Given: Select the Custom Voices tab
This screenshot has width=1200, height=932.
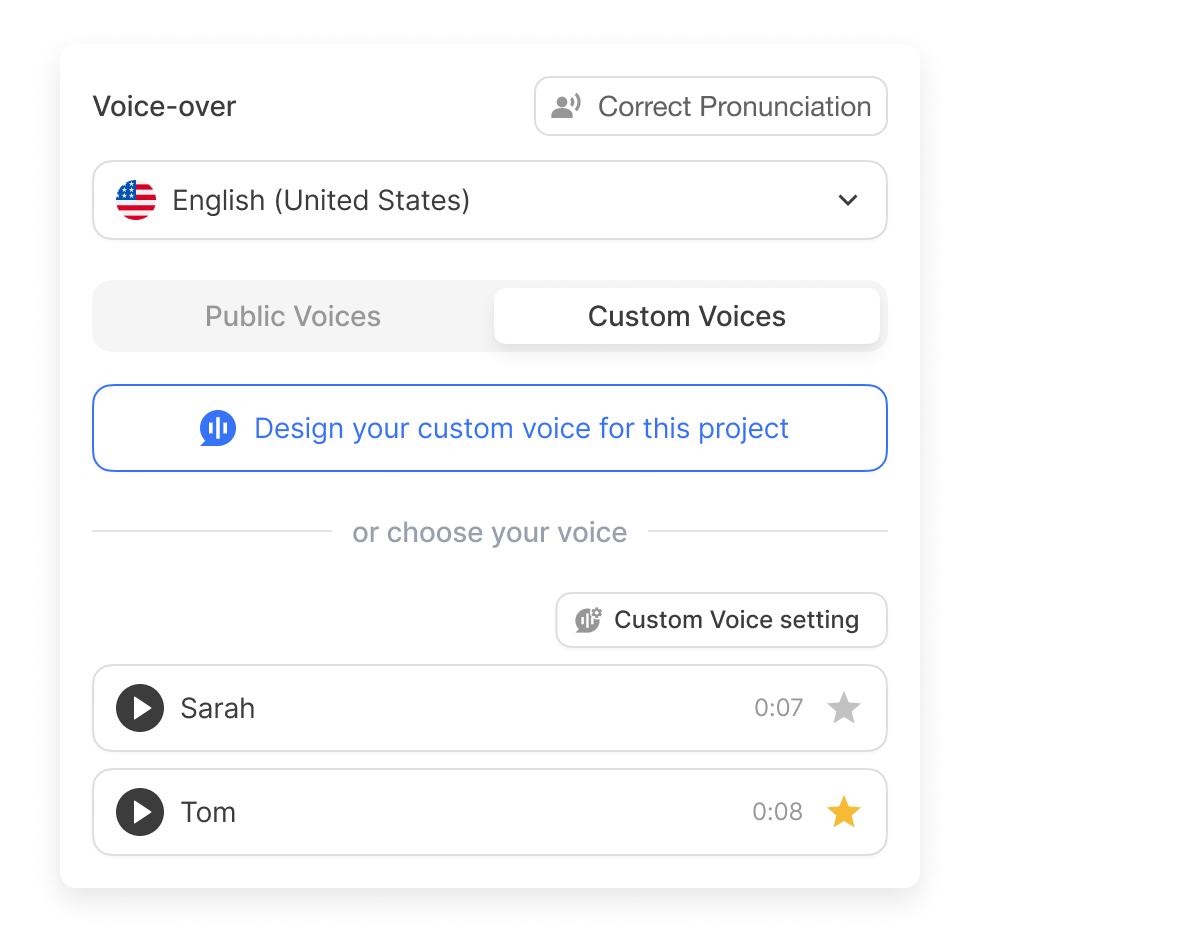Looking at the screenshot, I should (687, 316).
